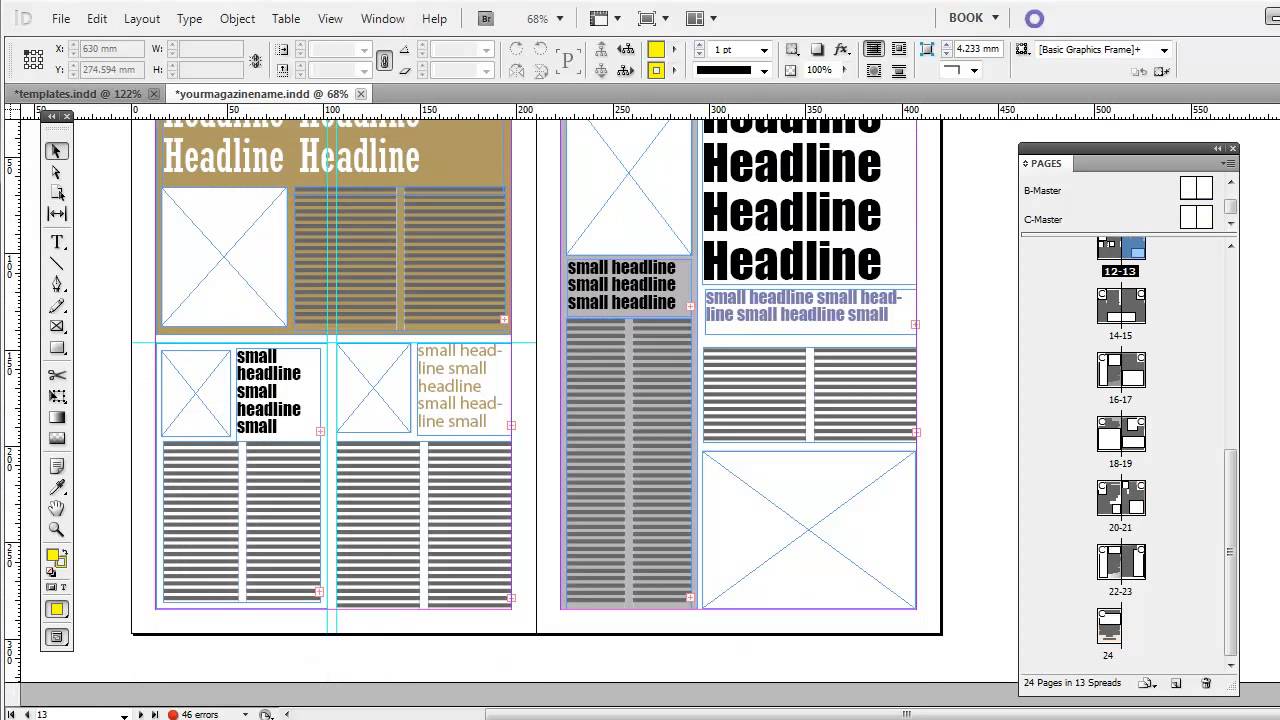Switch to templates.indd document tab

pos(77,94)
